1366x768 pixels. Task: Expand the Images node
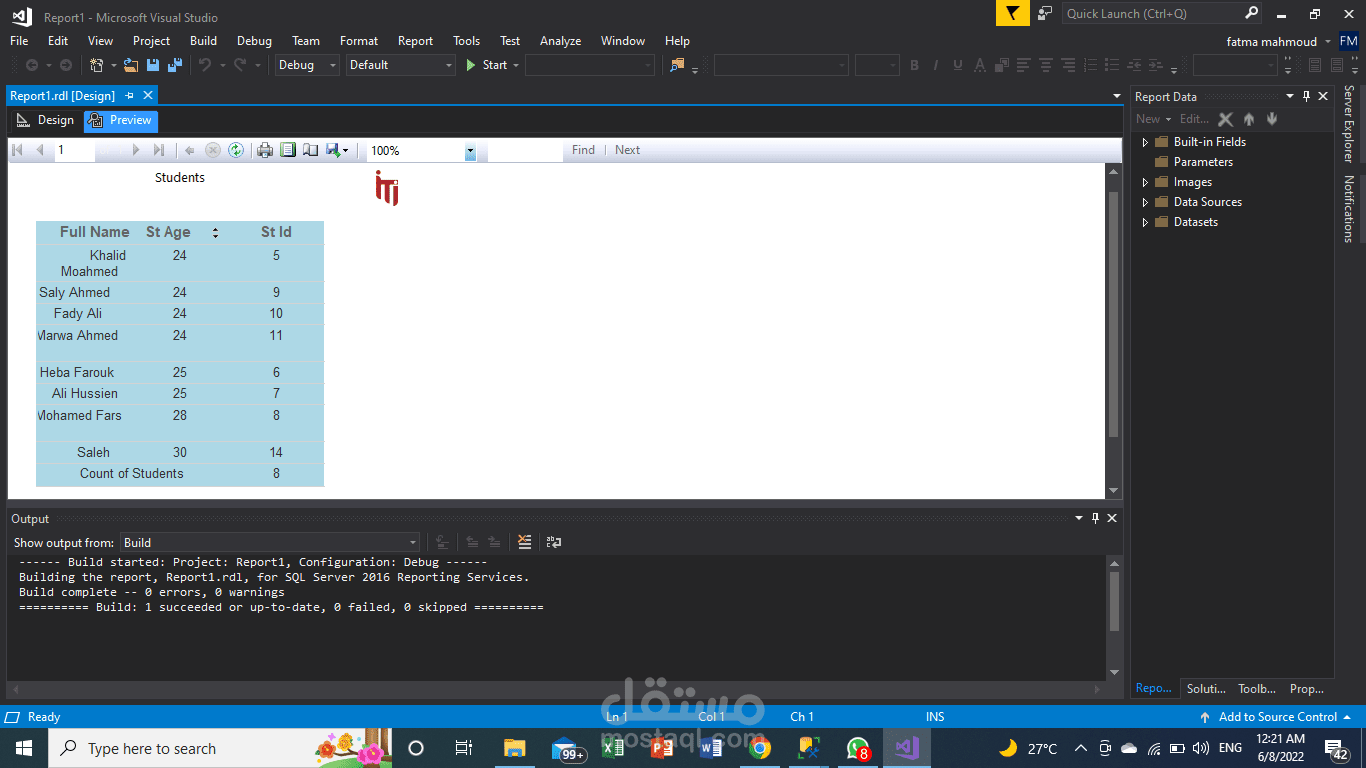[x=1145, y=182]
